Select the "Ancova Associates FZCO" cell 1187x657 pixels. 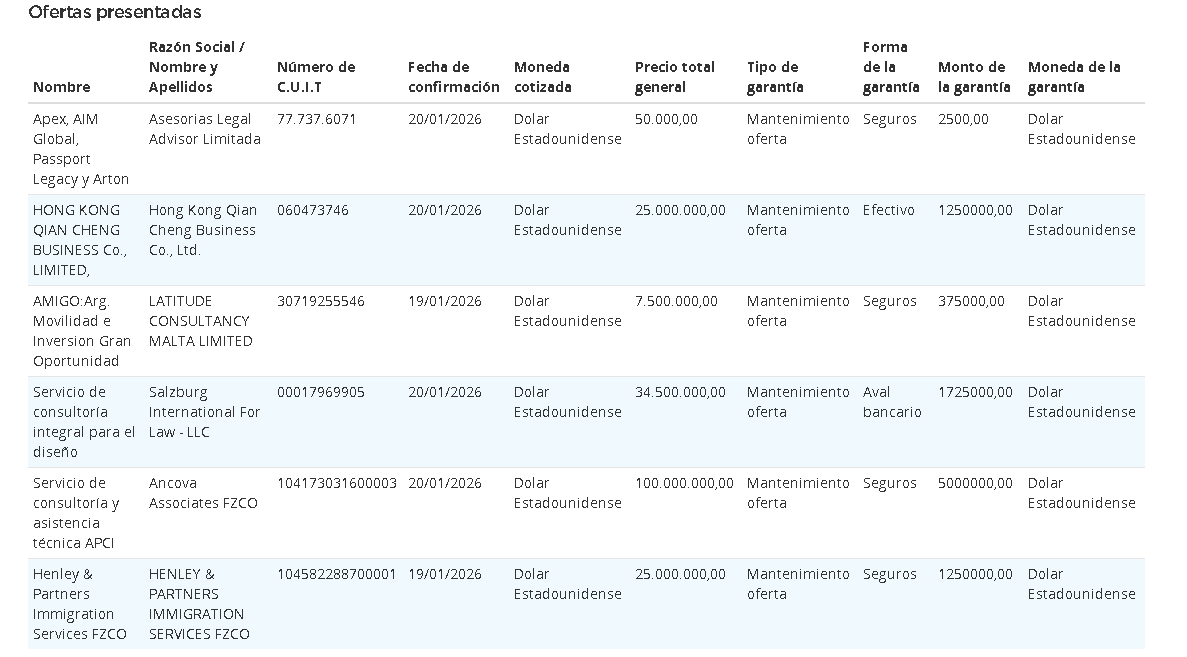click(x=203, y=493)
